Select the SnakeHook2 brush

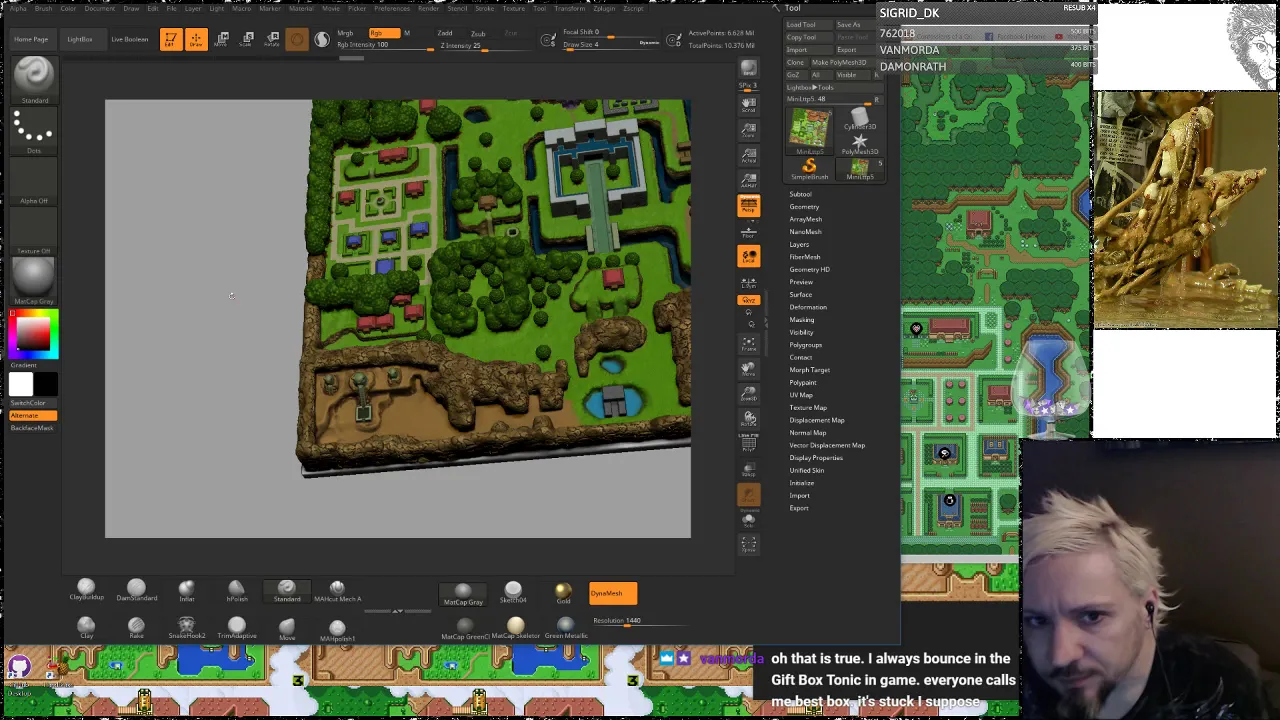187,627
